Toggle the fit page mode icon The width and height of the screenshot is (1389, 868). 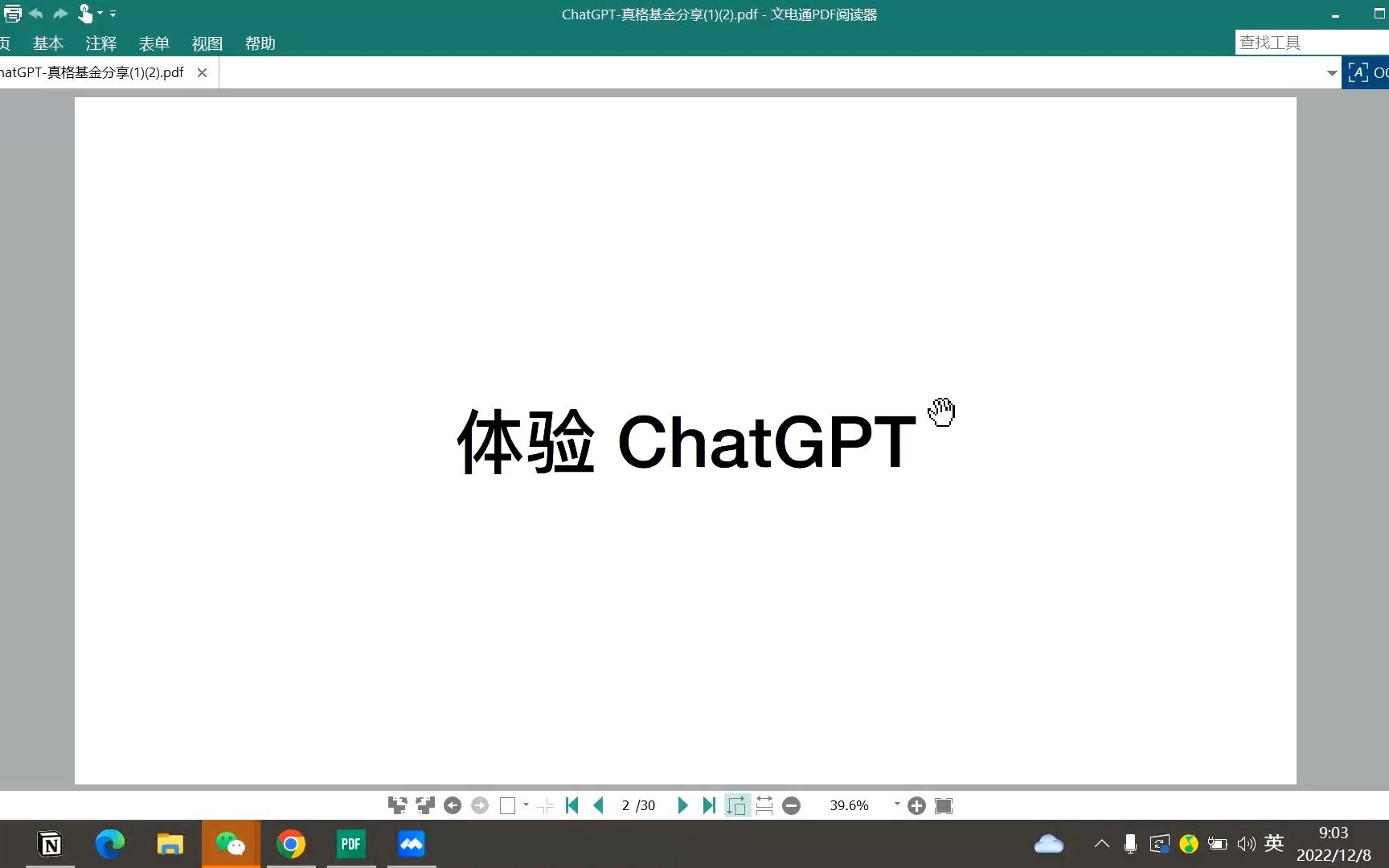(736, 805)
